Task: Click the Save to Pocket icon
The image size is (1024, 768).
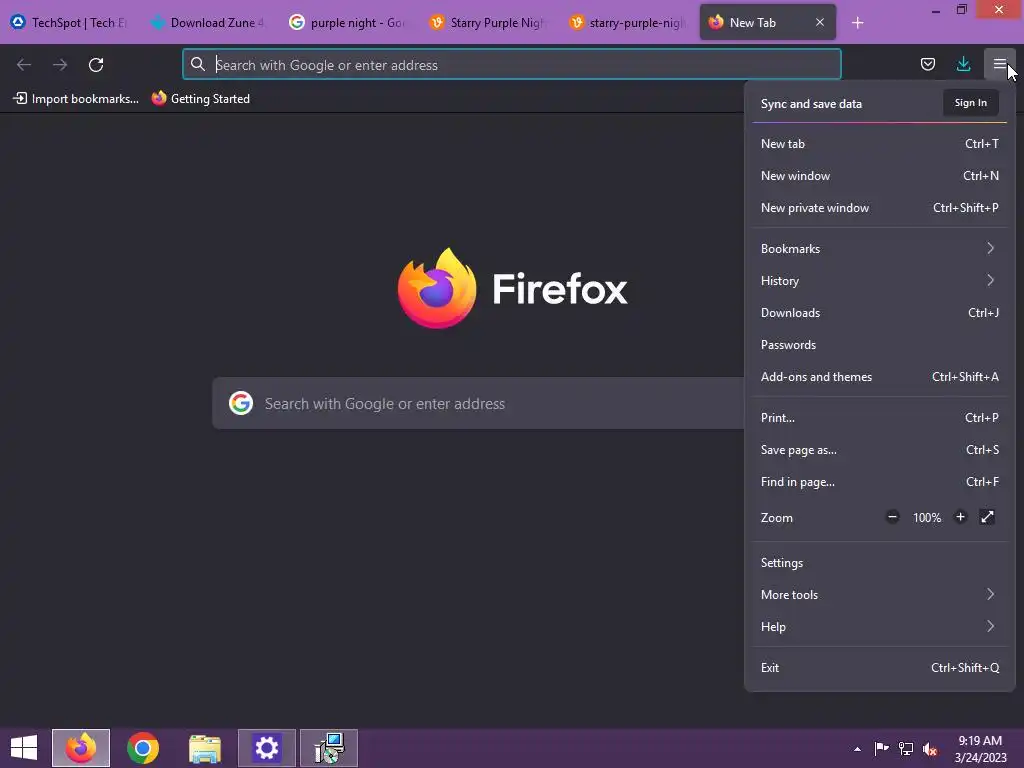Action: [x=927, y=64]
